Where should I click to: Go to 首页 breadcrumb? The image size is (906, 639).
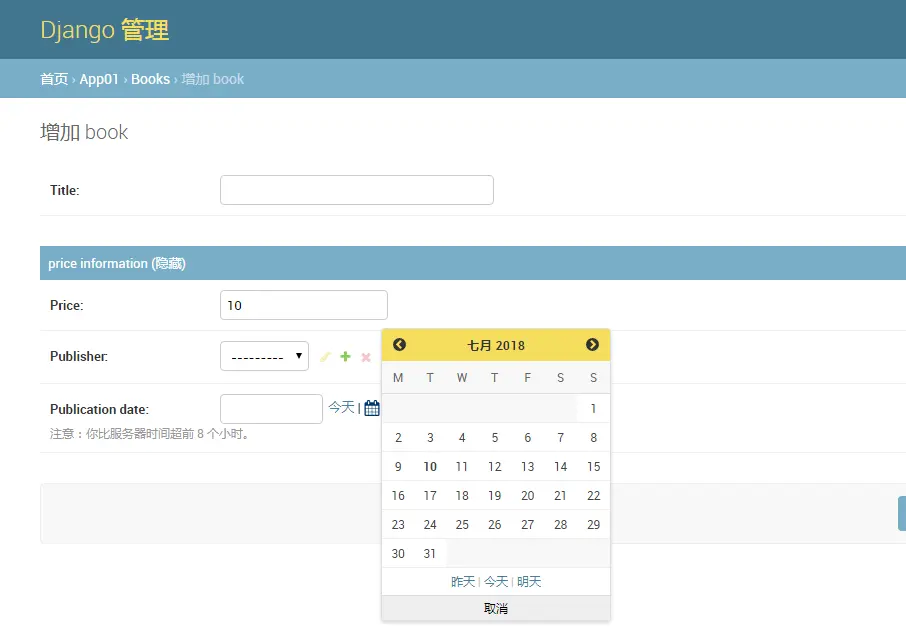54,79
